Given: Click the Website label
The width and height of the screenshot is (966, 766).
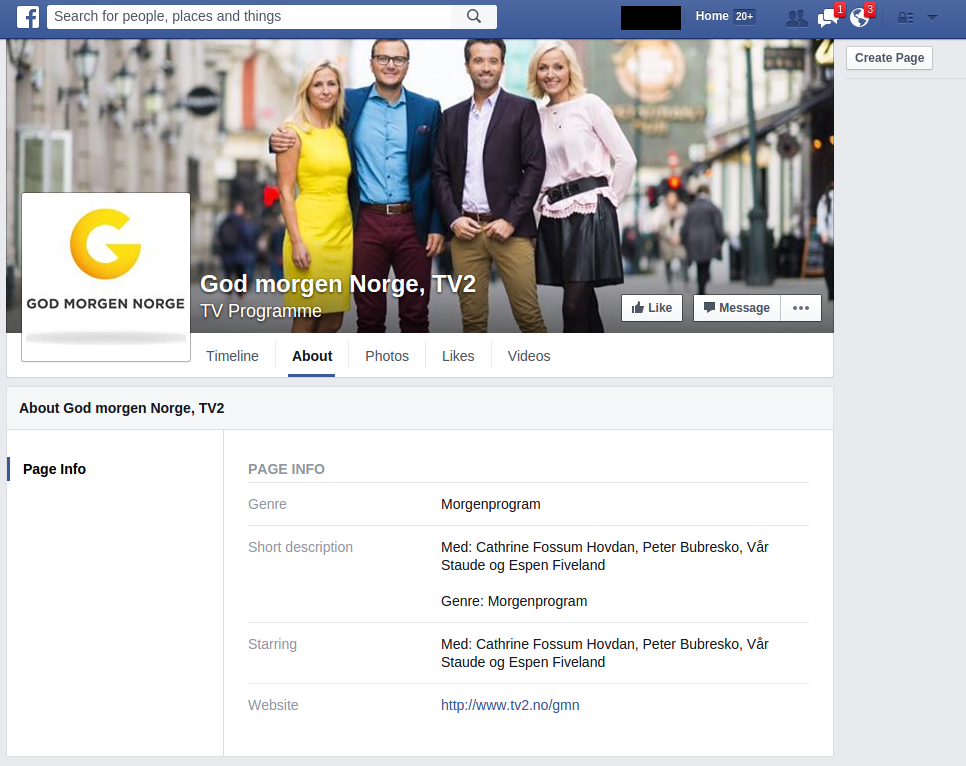Looking at the screenshot, I should click(273, 705).
